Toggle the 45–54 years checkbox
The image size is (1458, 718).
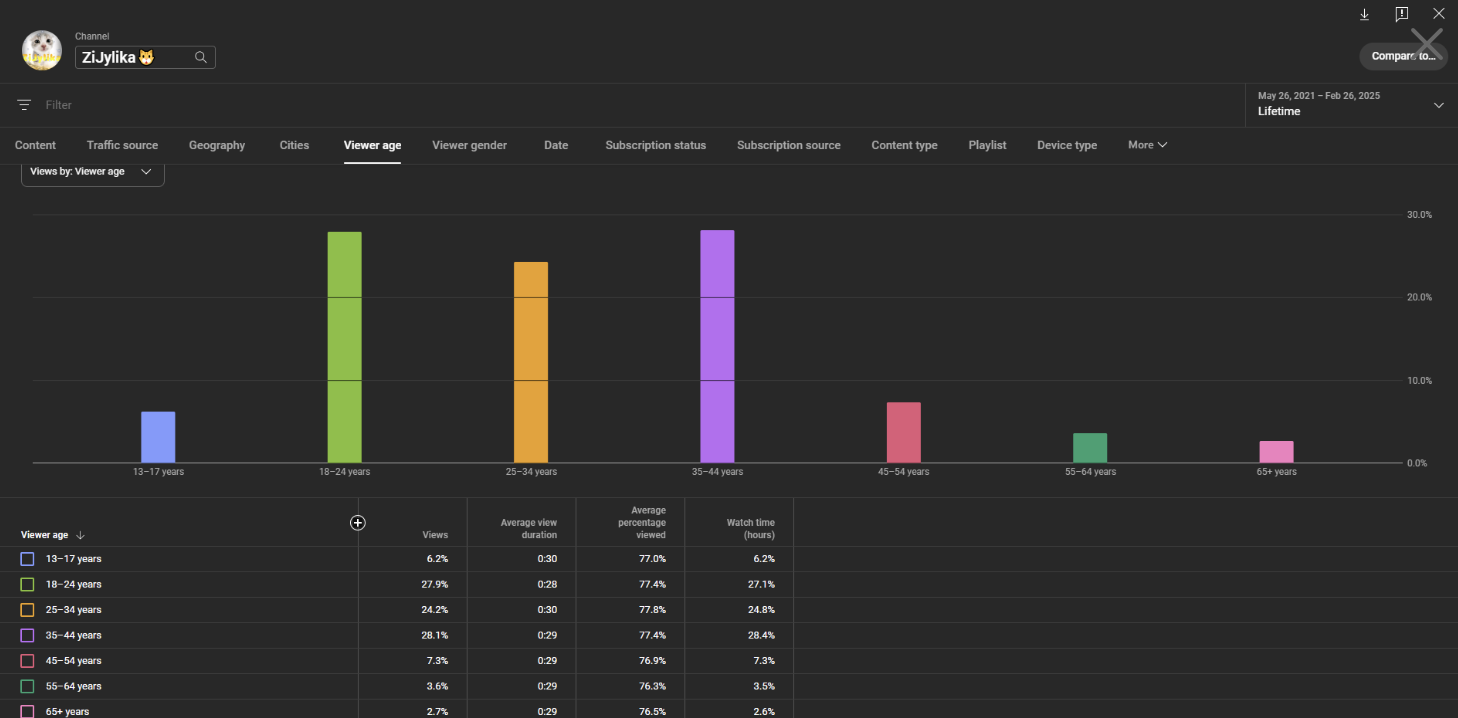[x=27, y=661]
